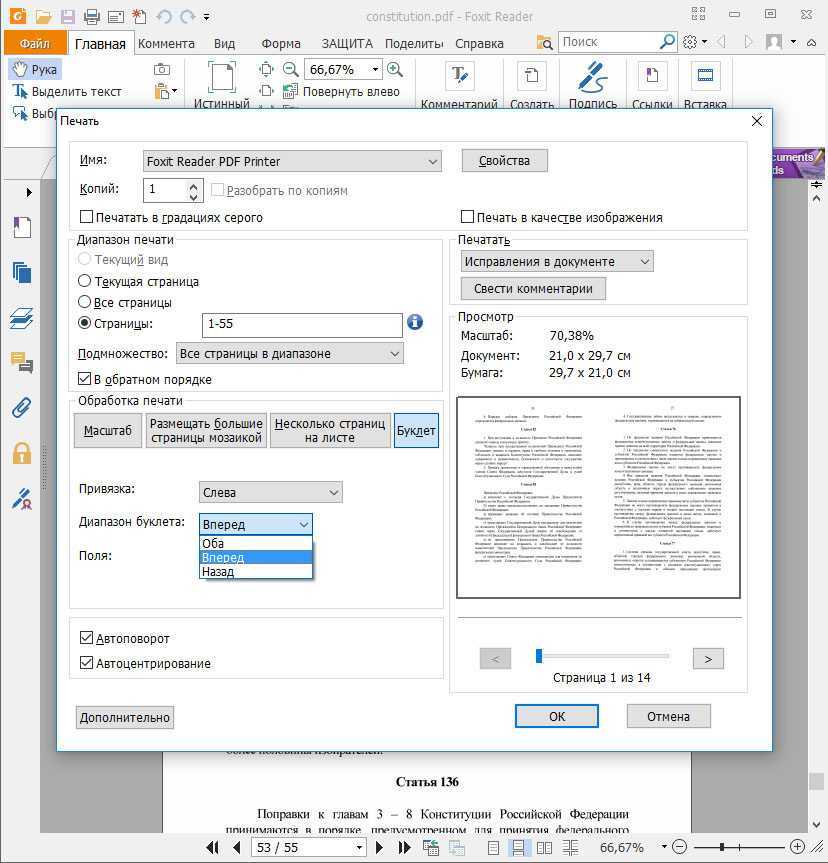
Task: Open the zoom percentage dropdown in ribbon
Action: coord(375,69)
